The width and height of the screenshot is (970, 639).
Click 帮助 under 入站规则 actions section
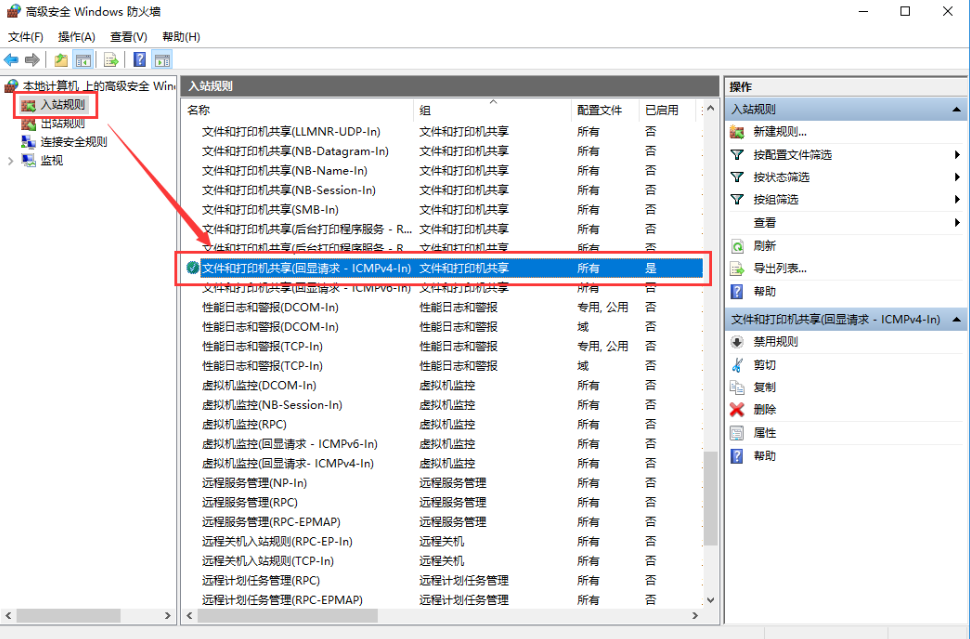tap(765, 291)
